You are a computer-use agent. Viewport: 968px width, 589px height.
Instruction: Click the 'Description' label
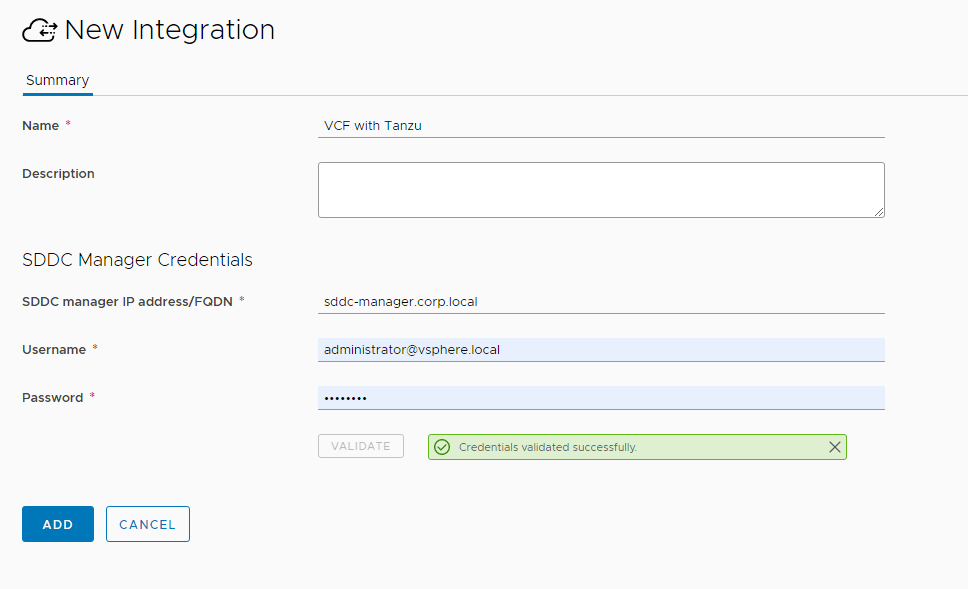tap(58, 173)
